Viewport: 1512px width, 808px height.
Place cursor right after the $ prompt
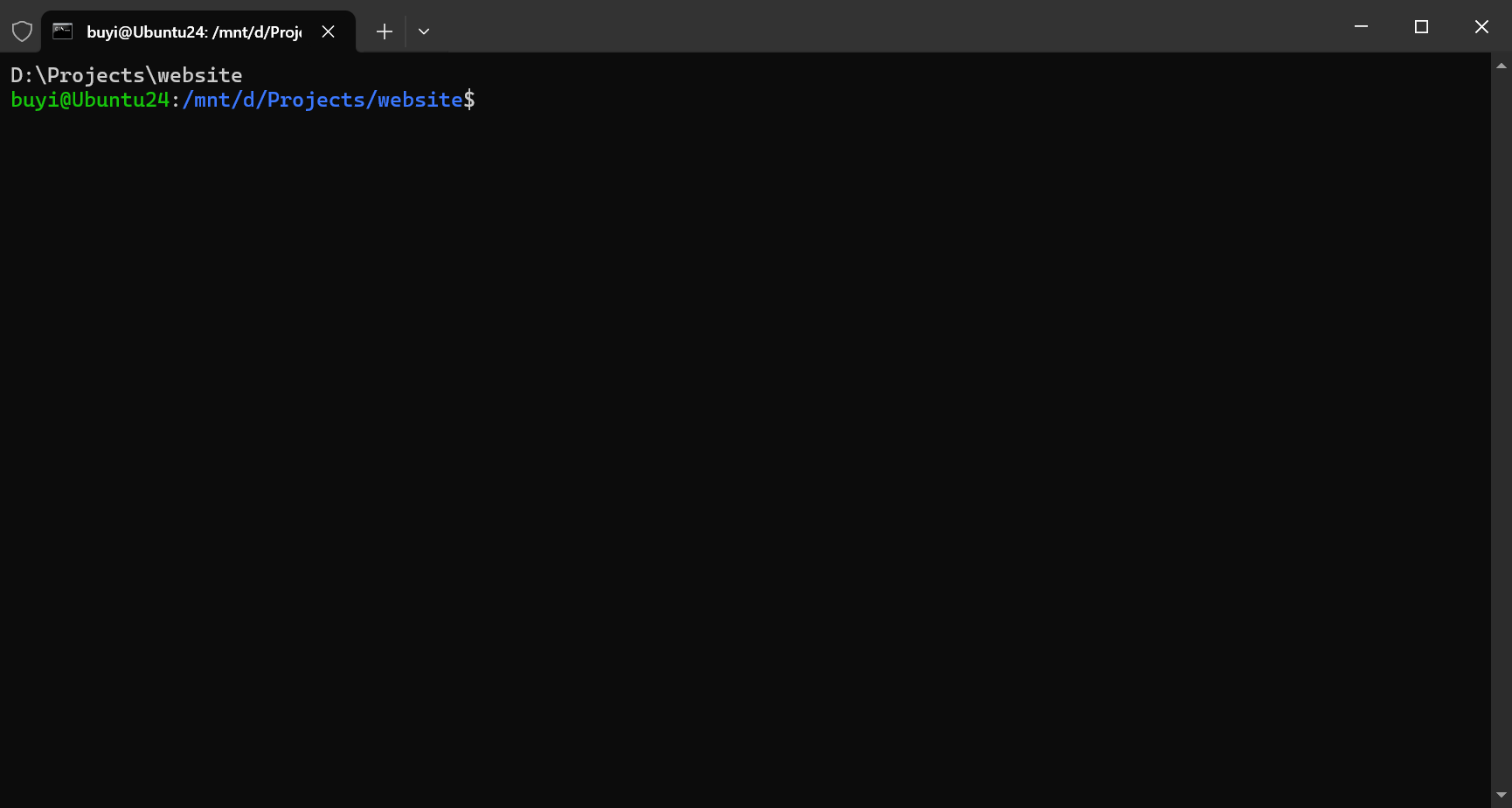tap(482, 100)
